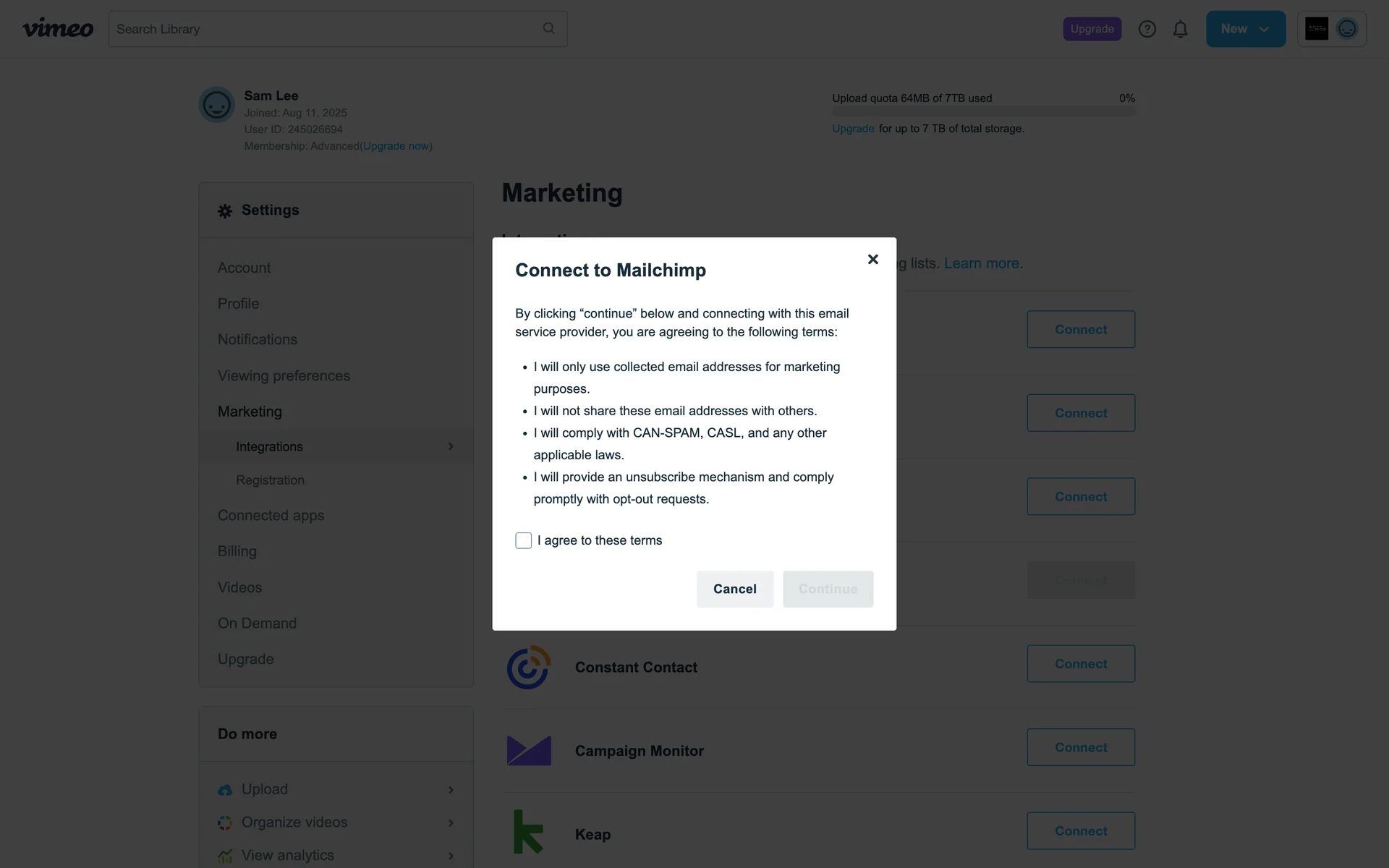Click the search magnifier icon
Screen dimensions: 1389x868
[548, 28]
